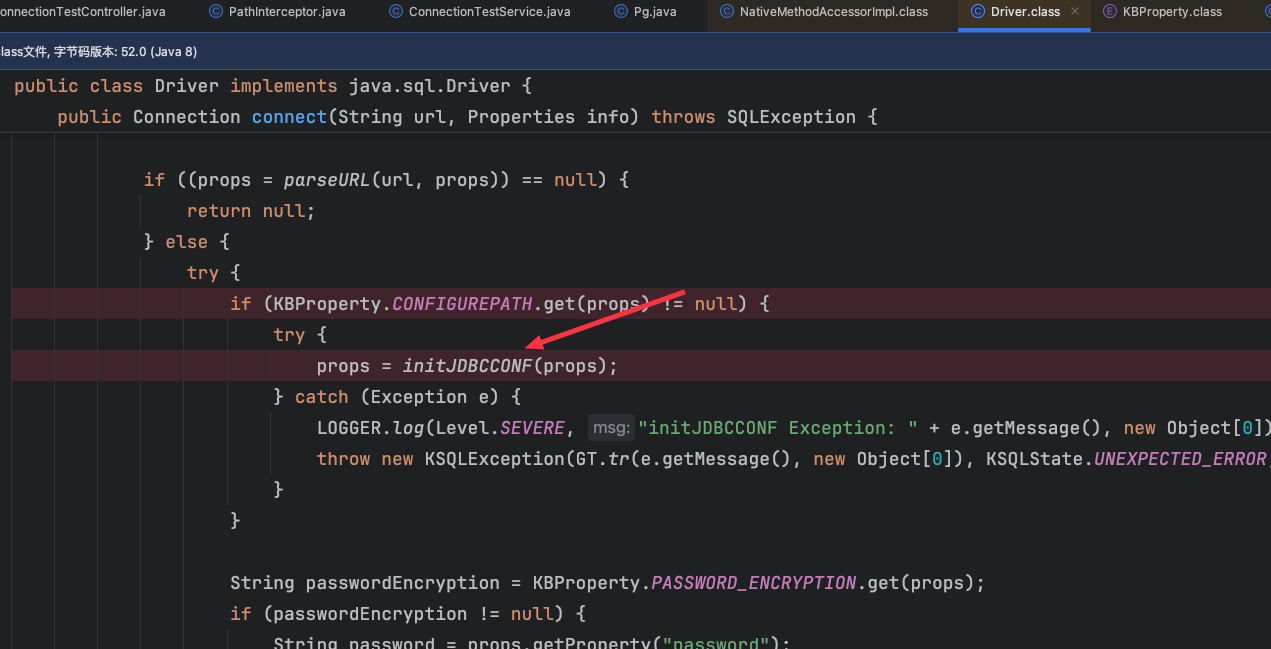Click the throws keyword

[x=684, y=117]
